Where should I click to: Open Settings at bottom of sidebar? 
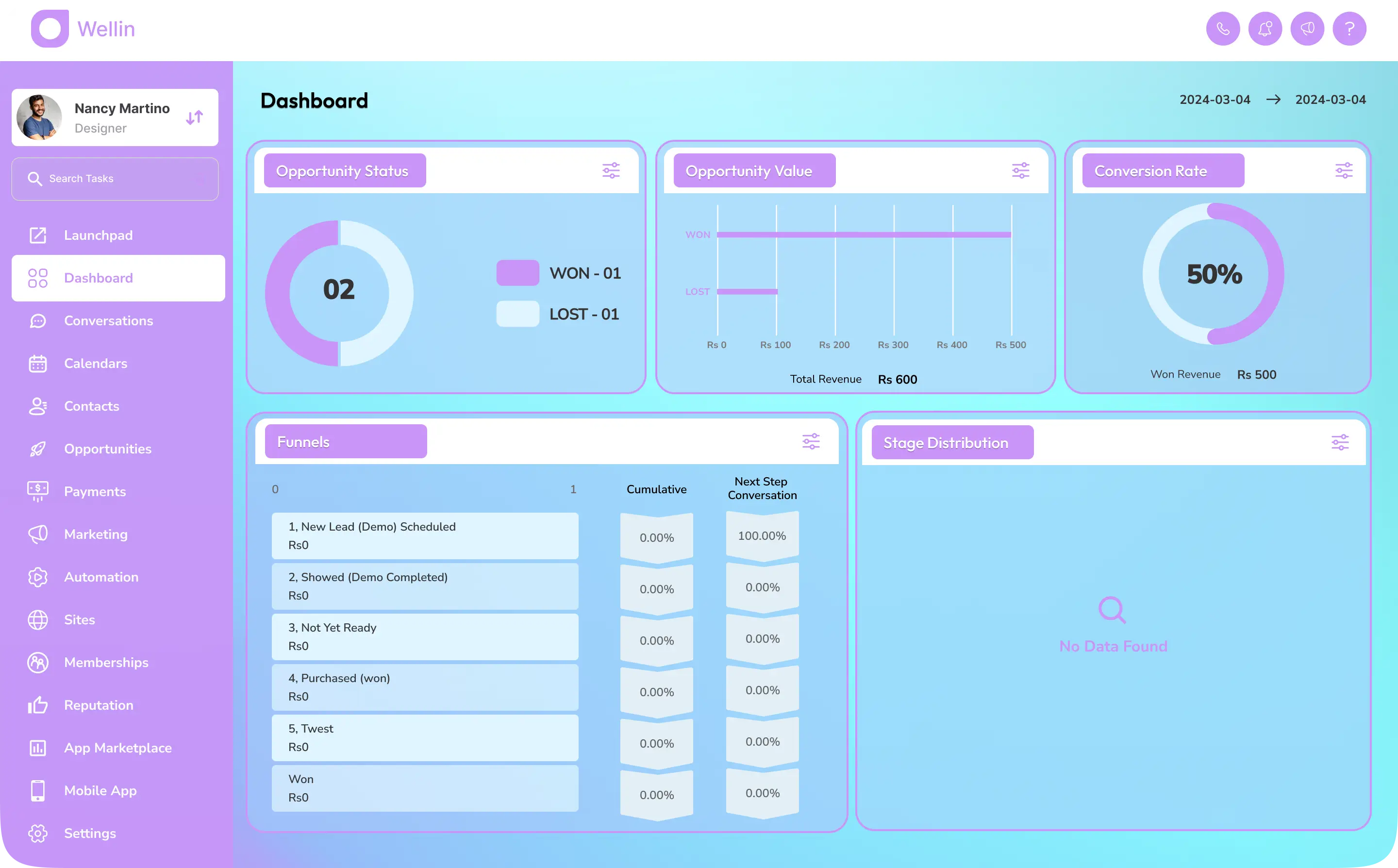[89, 833]
